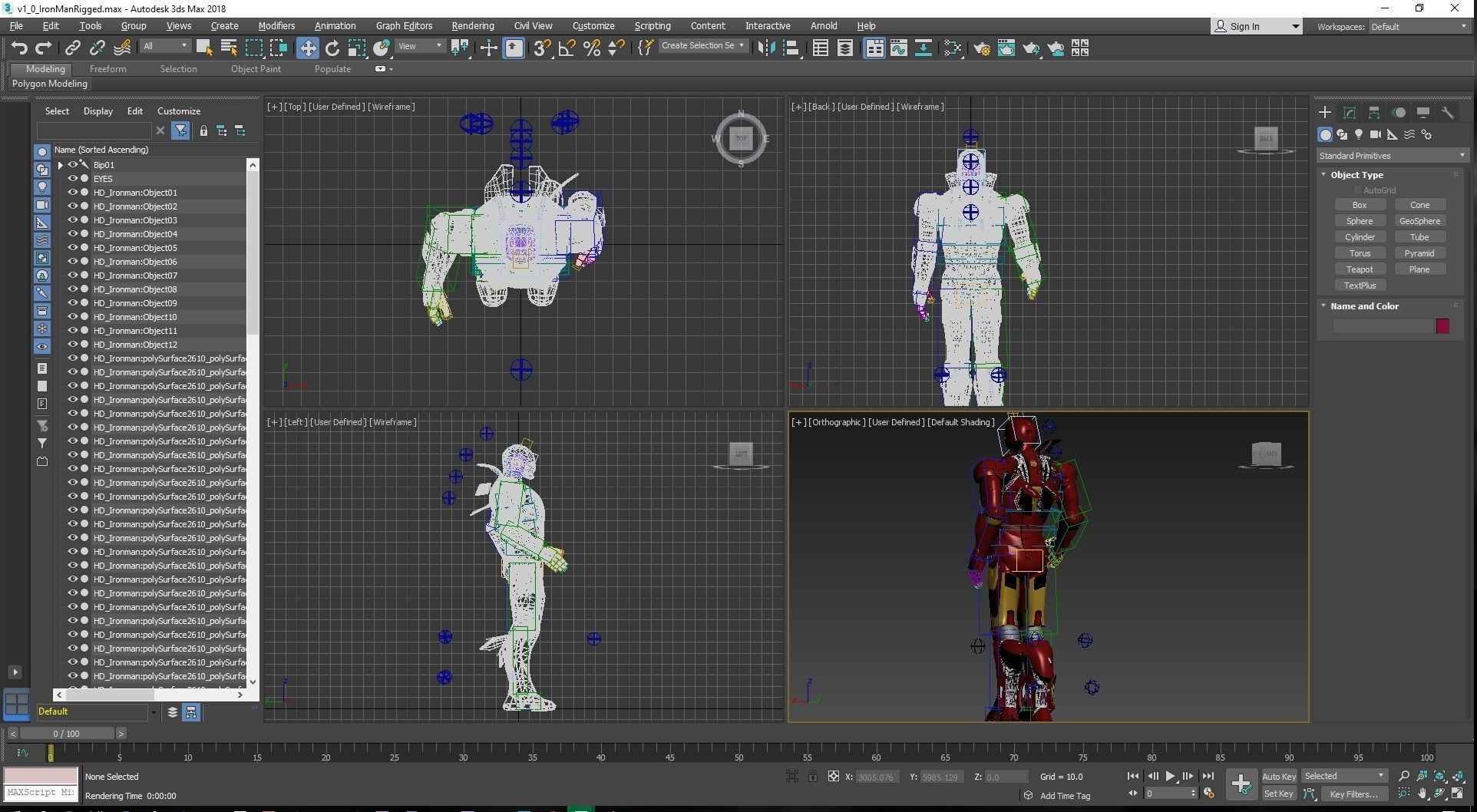Click the time slider 0 / 100 handle
The width and height of the screenshot is (1477, 812).
[x=66, y=733]
